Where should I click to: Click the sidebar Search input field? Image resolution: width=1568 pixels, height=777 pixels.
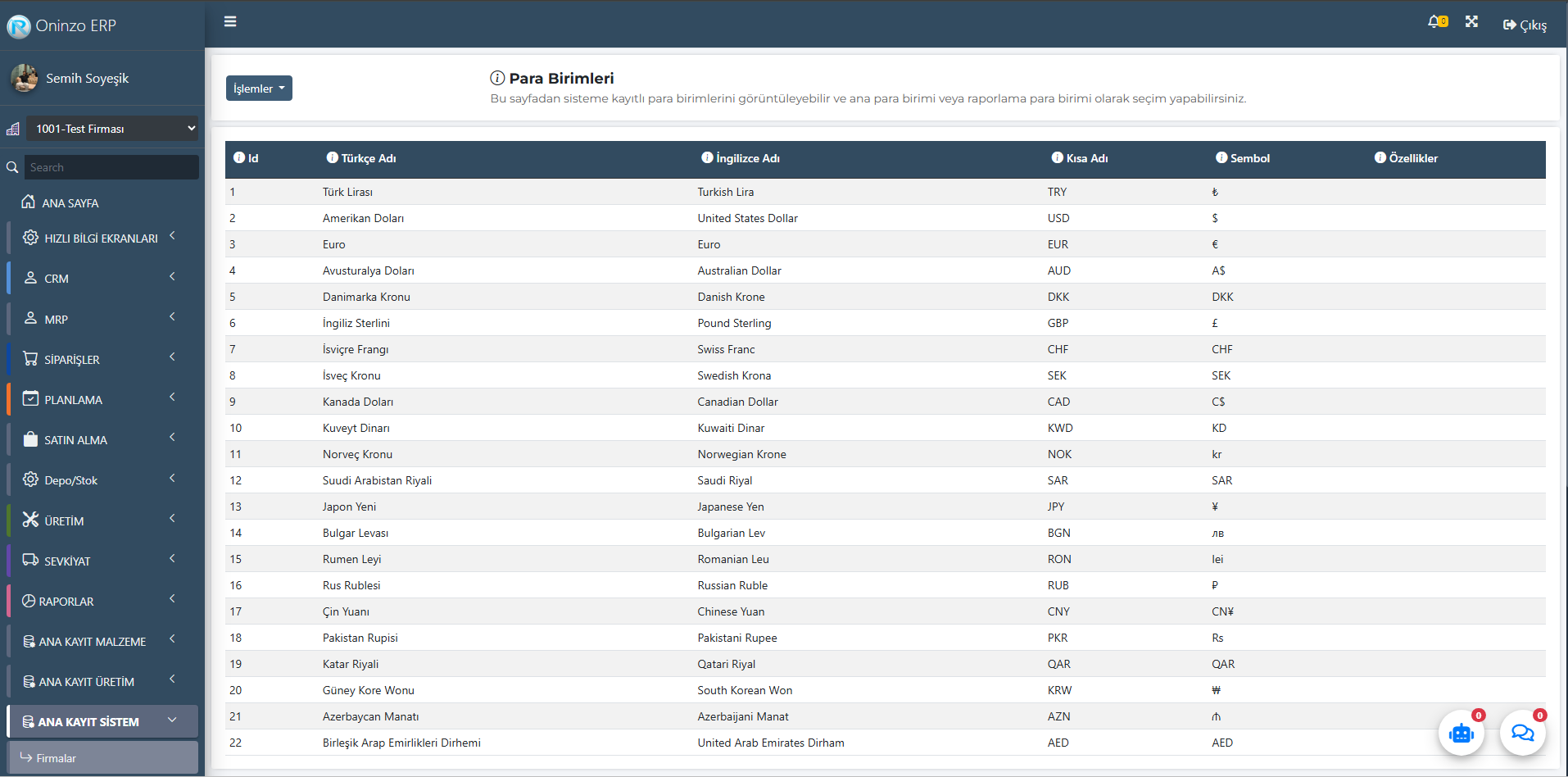111,167
